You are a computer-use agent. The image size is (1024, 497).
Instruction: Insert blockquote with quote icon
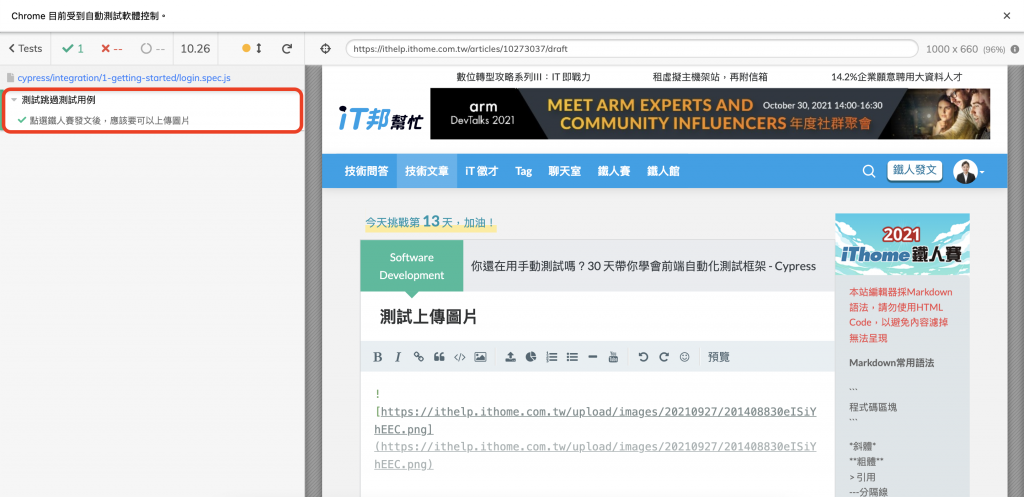[439, 357]
